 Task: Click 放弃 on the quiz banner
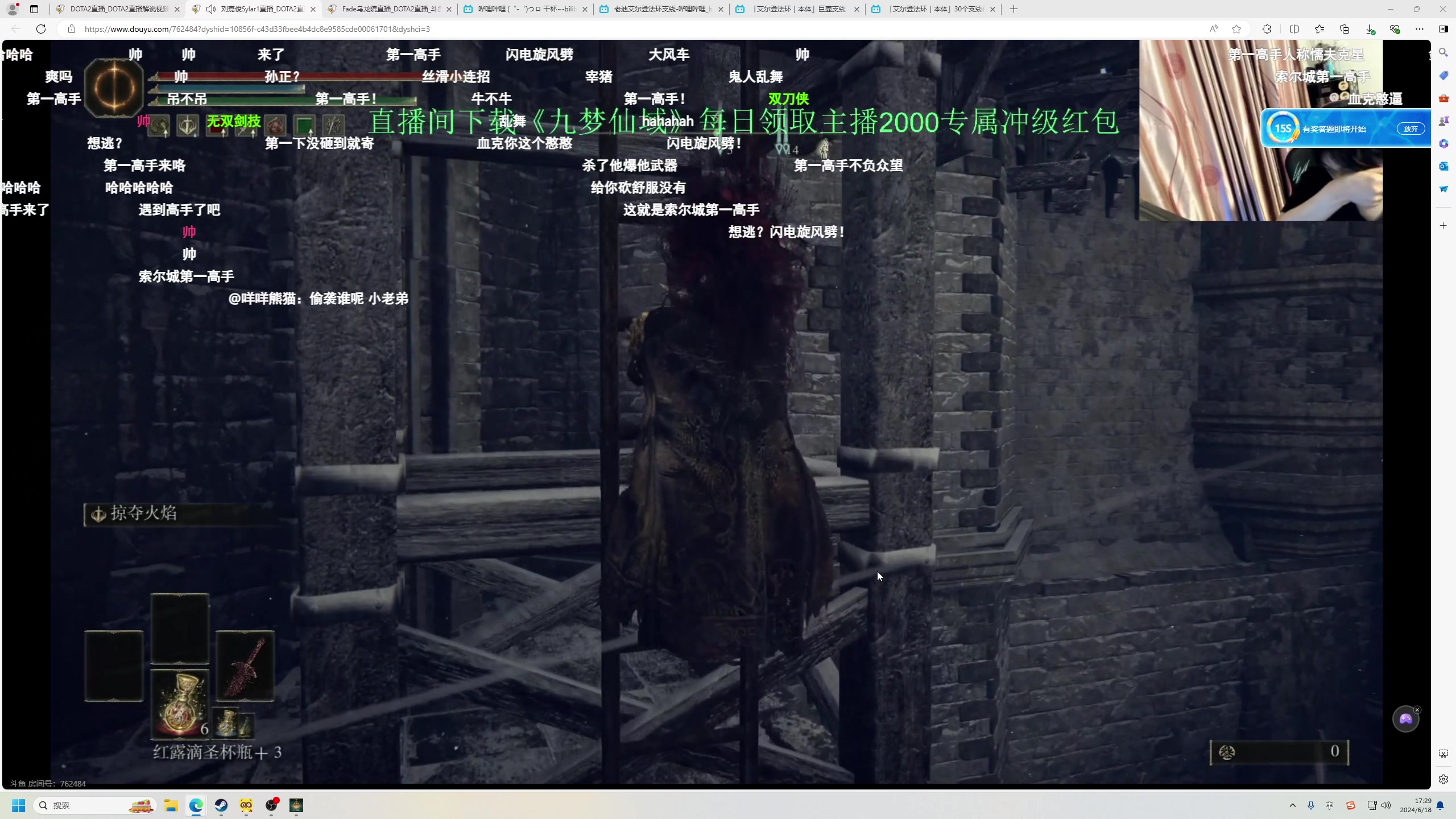[1410, 129]
